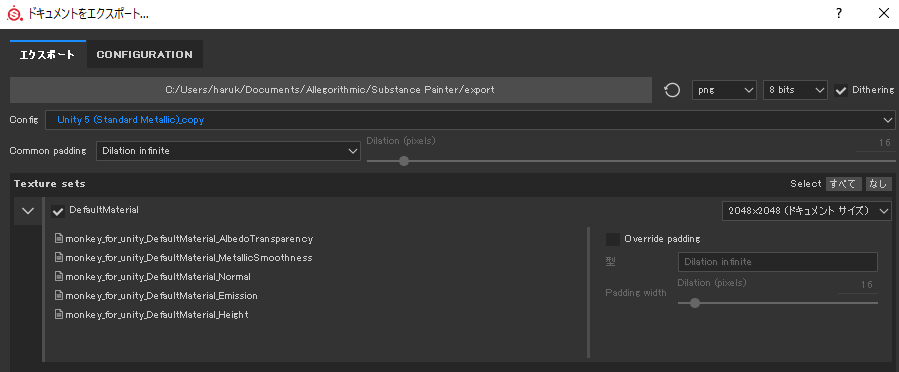Enable the Override padding checkbox
Viewport: 899px width, 372px height.
[x=613, y=239]
